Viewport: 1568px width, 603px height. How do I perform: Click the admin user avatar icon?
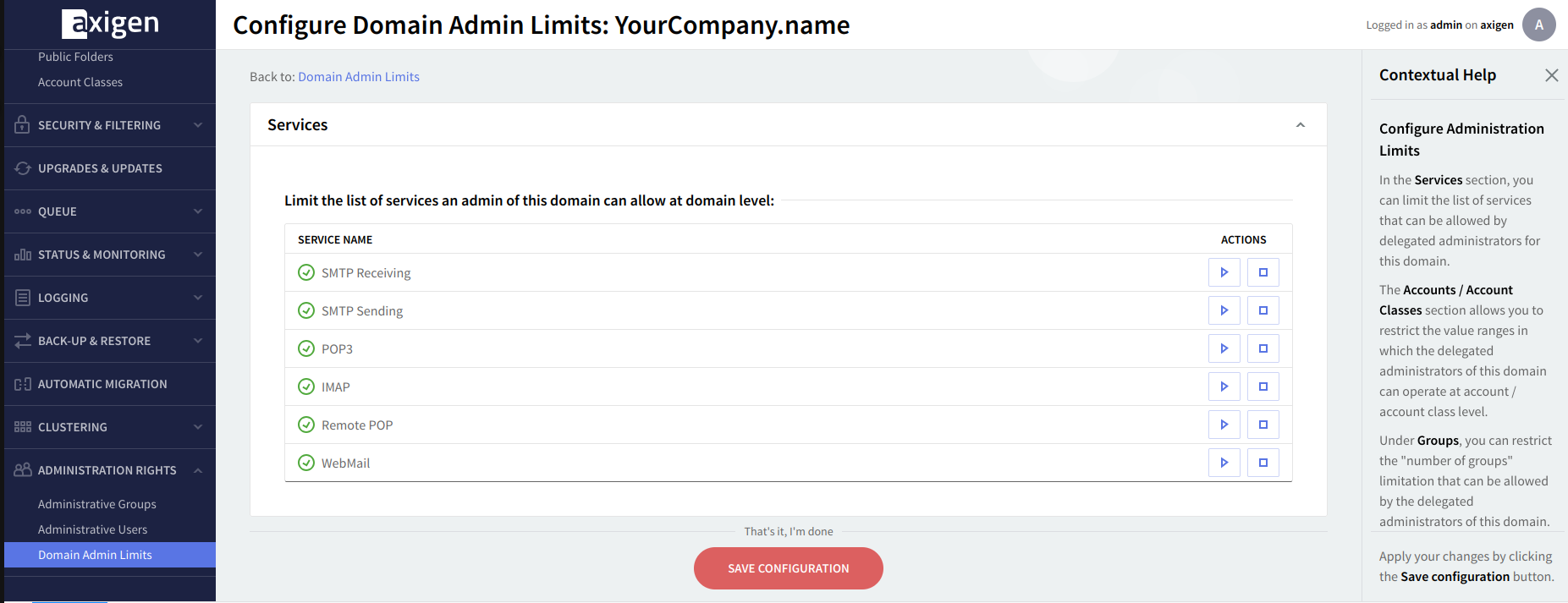tap(1538, 25)
